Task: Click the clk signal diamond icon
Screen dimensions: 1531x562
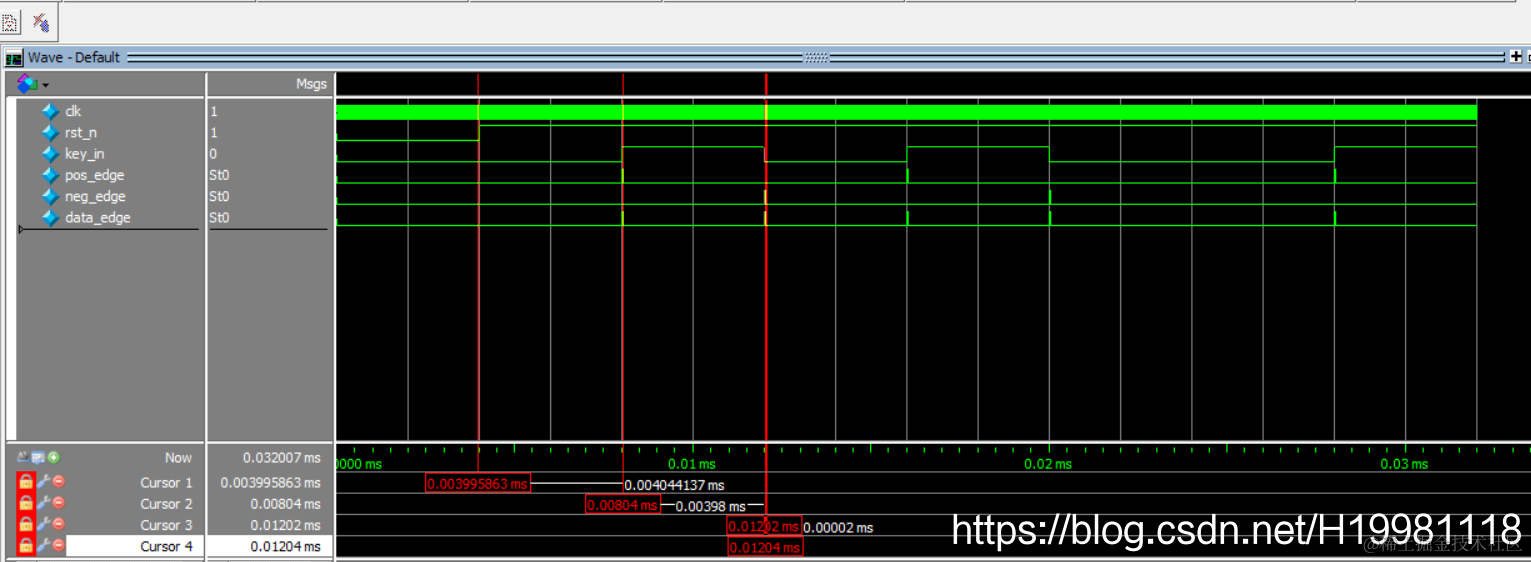Action: click(51, 111)
